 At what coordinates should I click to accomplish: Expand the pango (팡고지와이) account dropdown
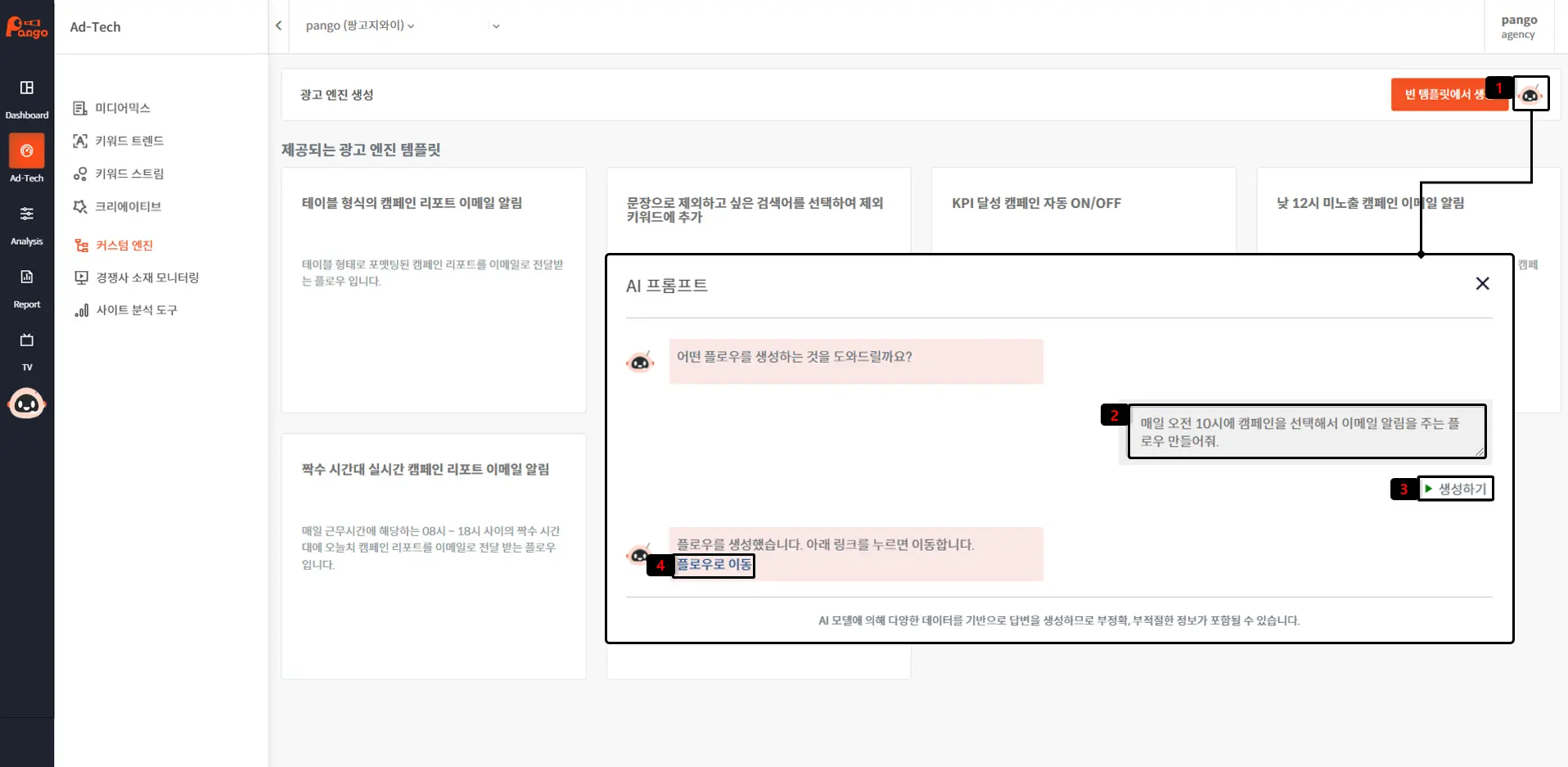coord(360,26)
